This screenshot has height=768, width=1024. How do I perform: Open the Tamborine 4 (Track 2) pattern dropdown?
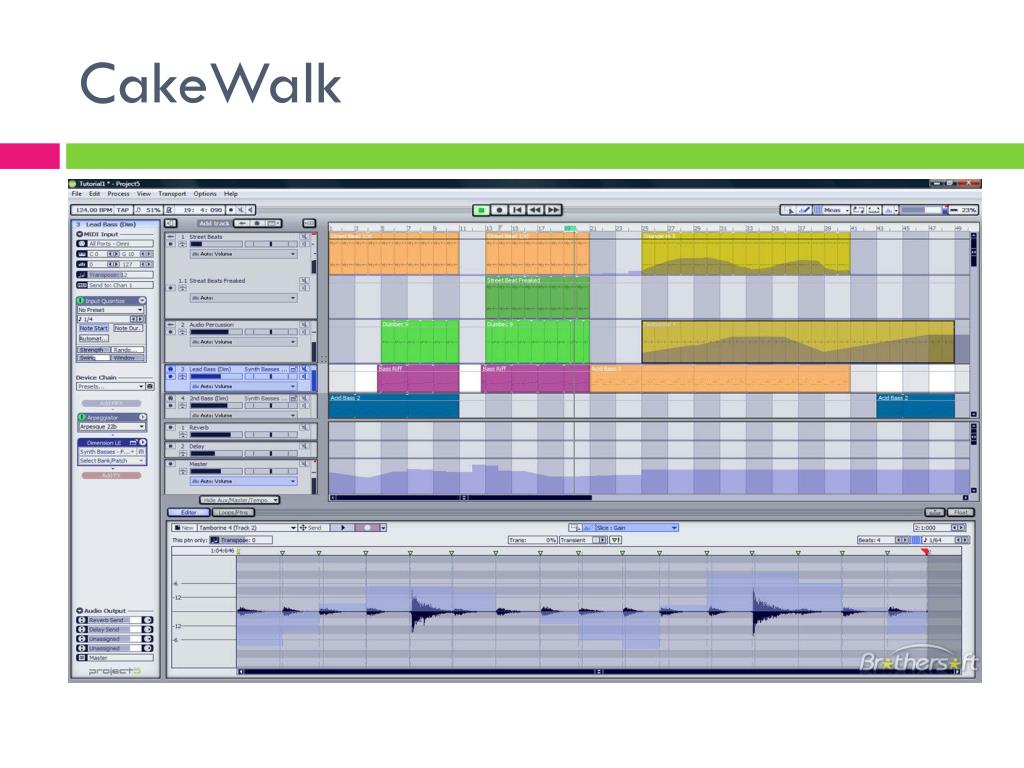(x=247, y=528)
